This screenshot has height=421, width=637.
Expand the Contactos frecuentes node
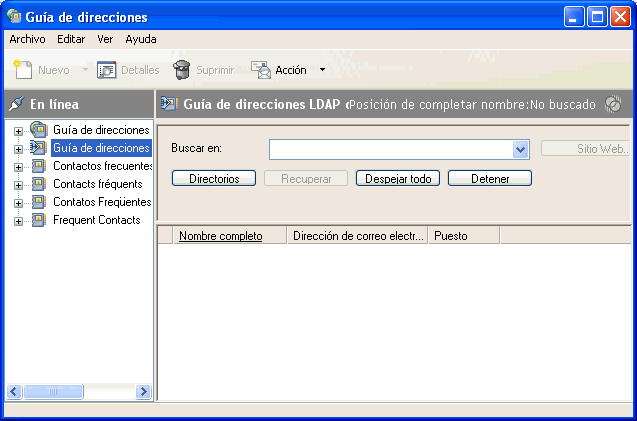click(x=18, y=167)
